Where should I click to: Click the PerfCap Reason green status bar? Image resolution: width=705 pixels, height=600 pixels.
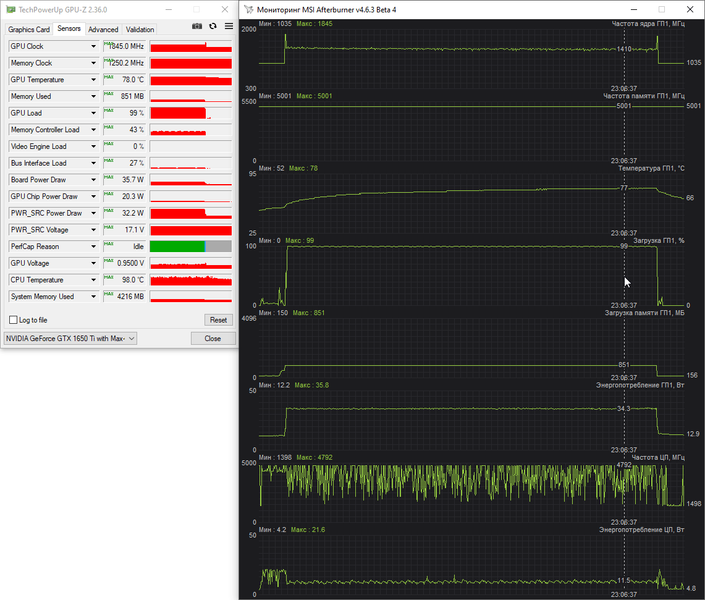pyautogui.click(x=178, y=246)
